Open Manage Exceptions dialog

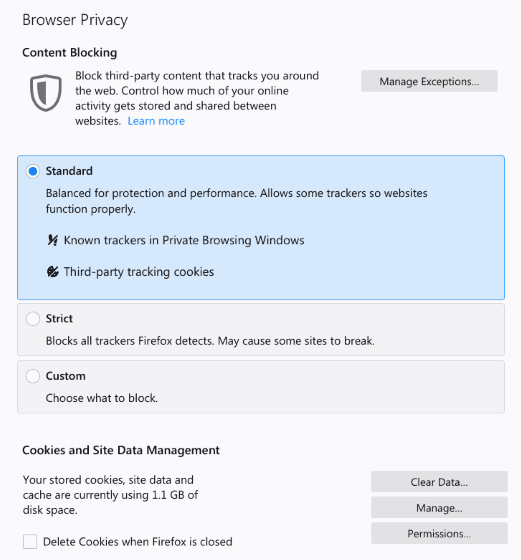pyautogui.click(x=429, y=81)
